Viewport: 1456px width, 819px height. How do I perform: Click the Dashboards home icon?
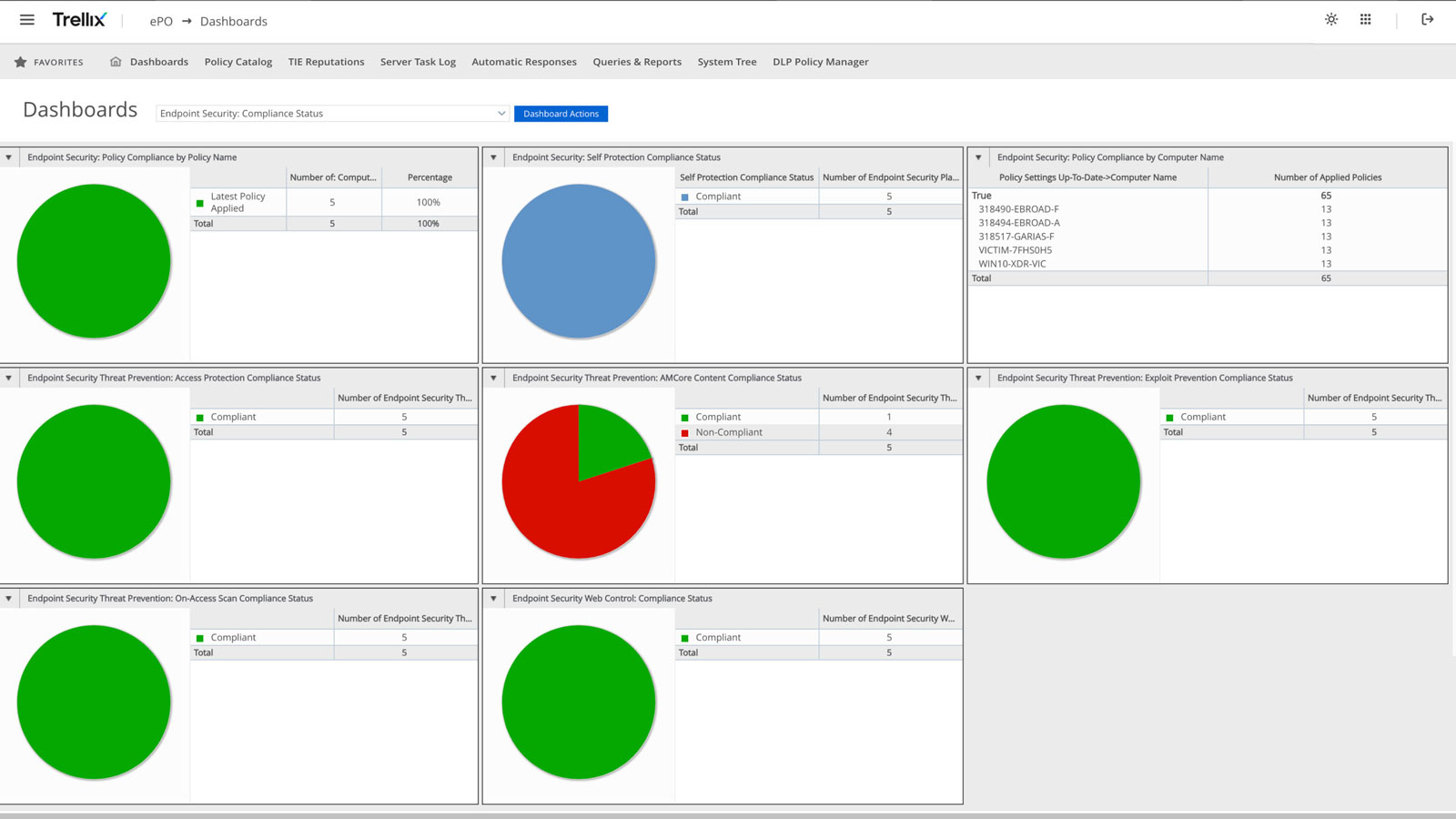[x=116, y=62]
